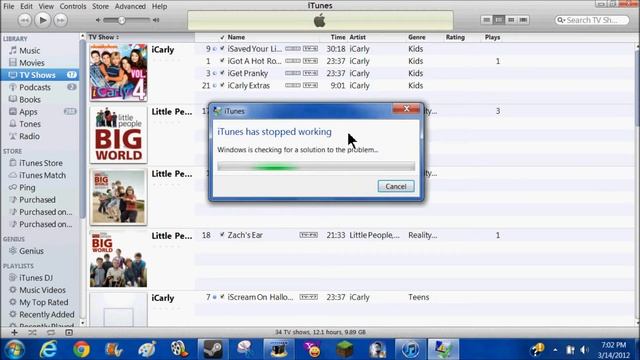Open the Advanced menu
Image resolution: width=640 pixels, height=360 pixels.
130,7
